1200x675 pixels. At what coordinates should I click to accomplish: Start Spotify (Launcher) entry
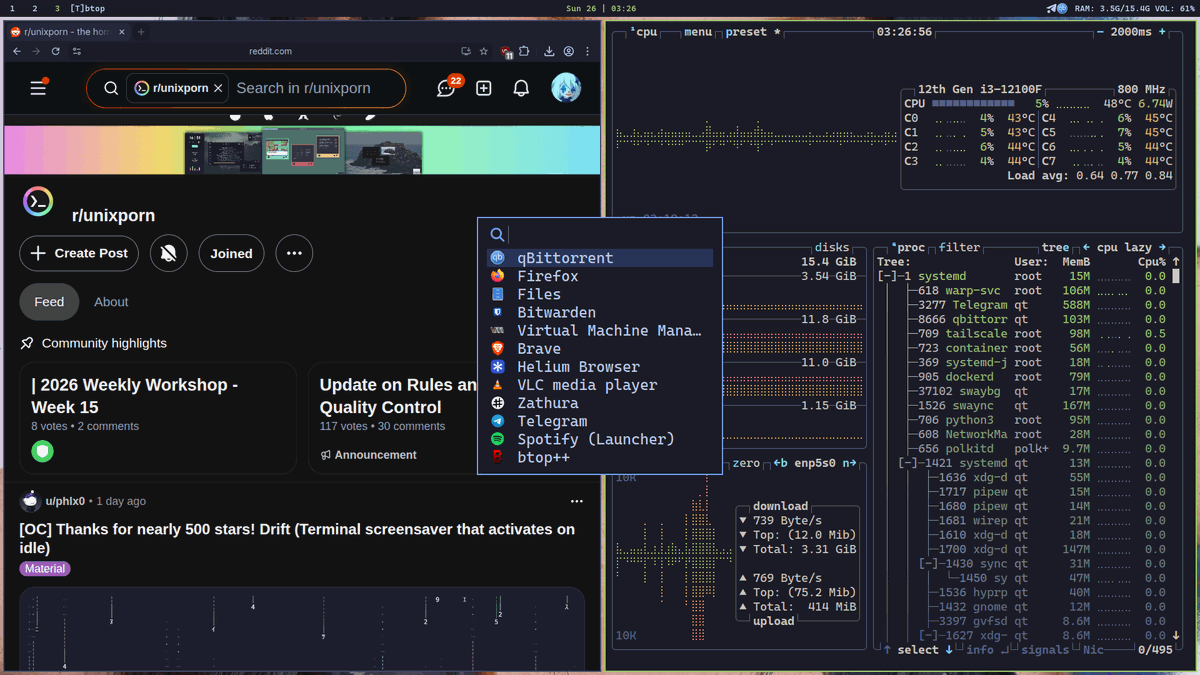(600, 439)
